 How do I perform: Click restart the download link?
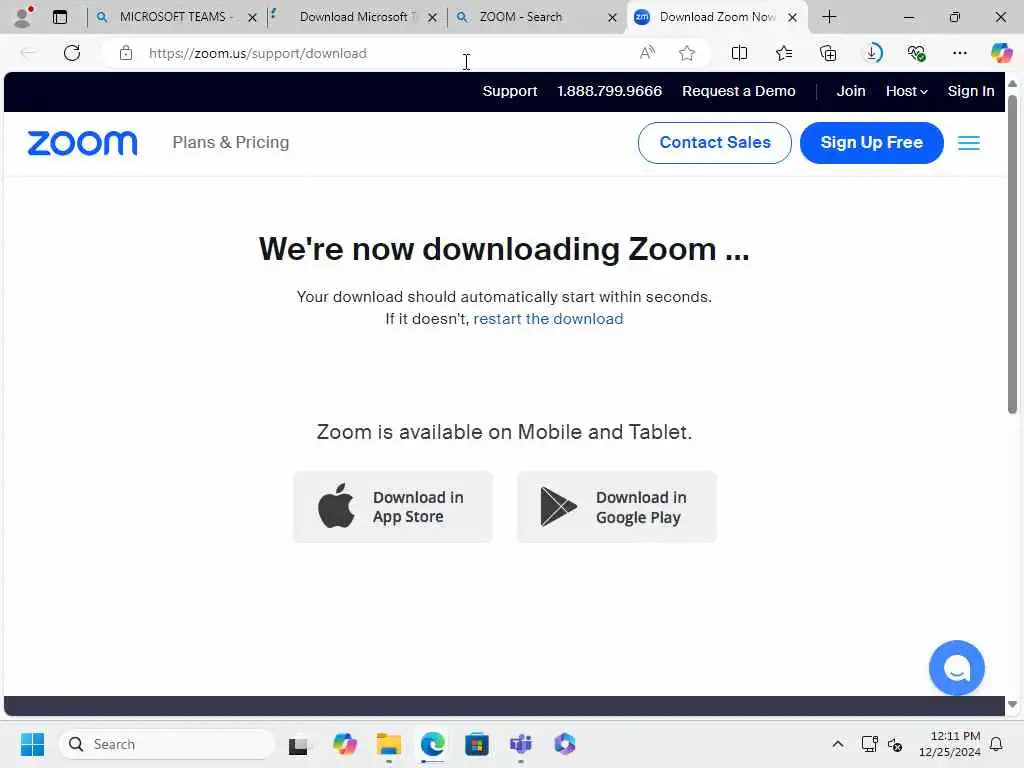(548, 319)
